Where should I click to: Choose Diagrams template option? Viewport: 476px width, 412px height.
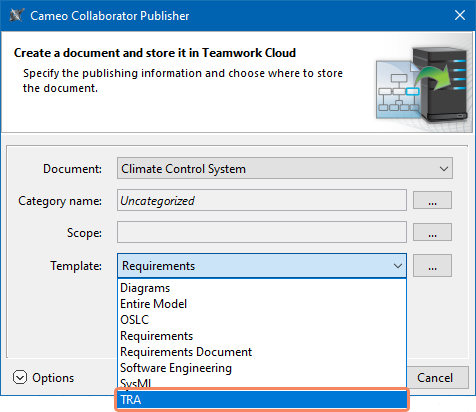pyautogui.click(x=262, y=288)
